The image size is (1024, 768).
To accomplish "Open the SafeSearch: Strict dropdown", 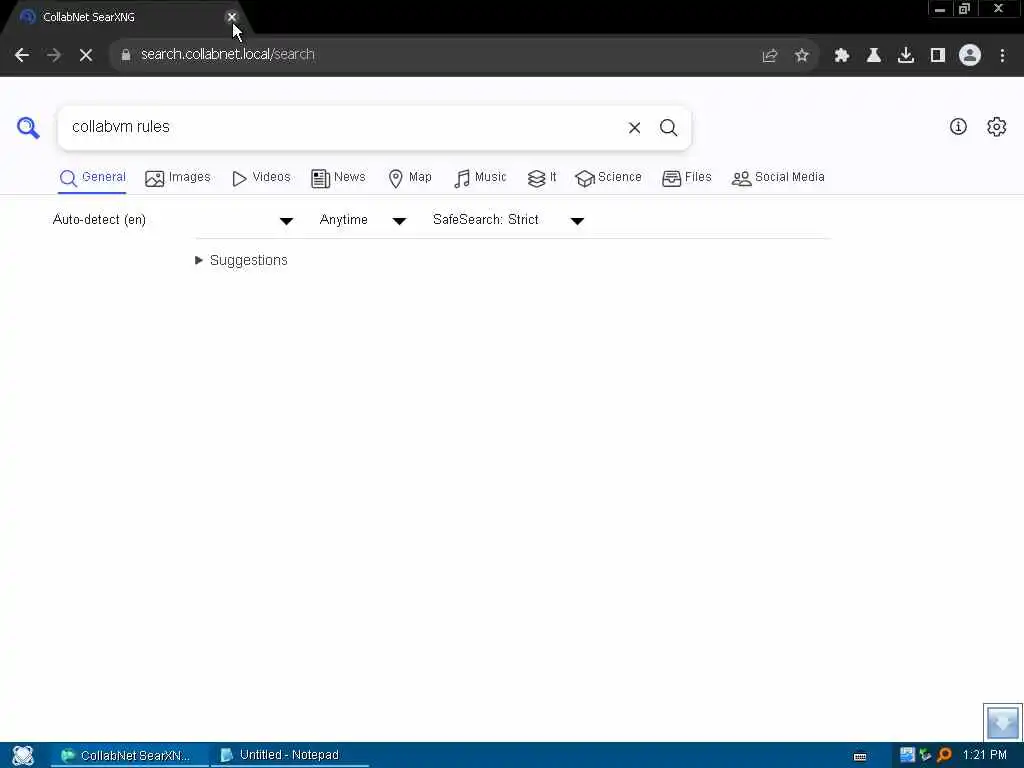I will point(508,220).
